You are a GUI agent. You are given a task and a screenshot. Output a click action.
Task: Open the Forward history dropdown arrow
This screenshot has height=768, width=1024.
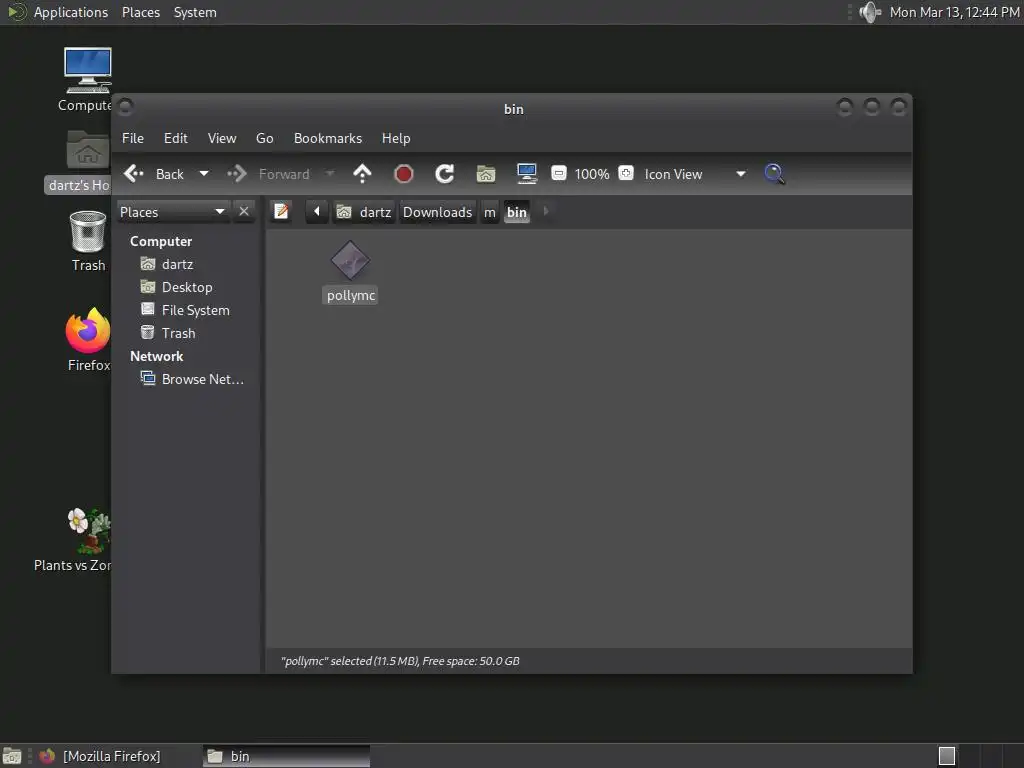pyautogui.click(x=330, y=174)
